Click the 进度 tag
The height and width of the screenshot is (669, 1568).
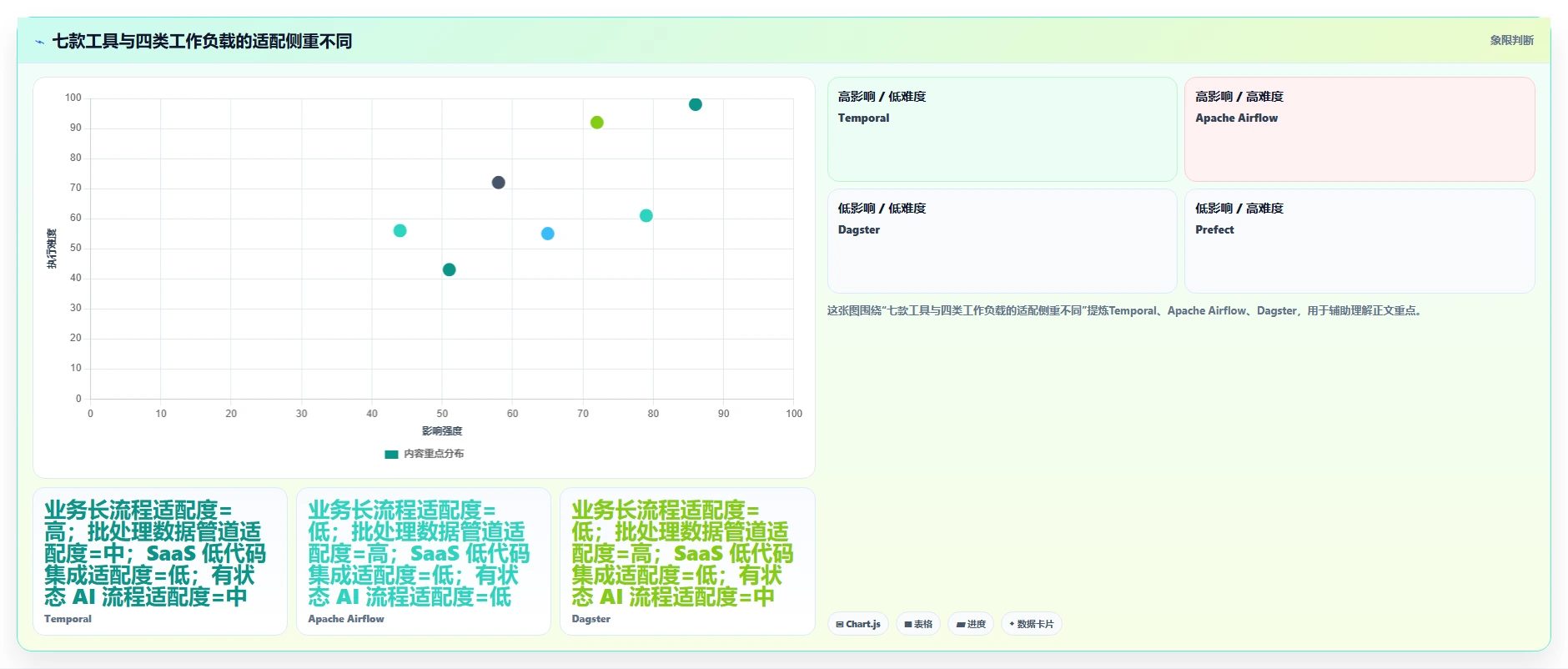(971, 624)
